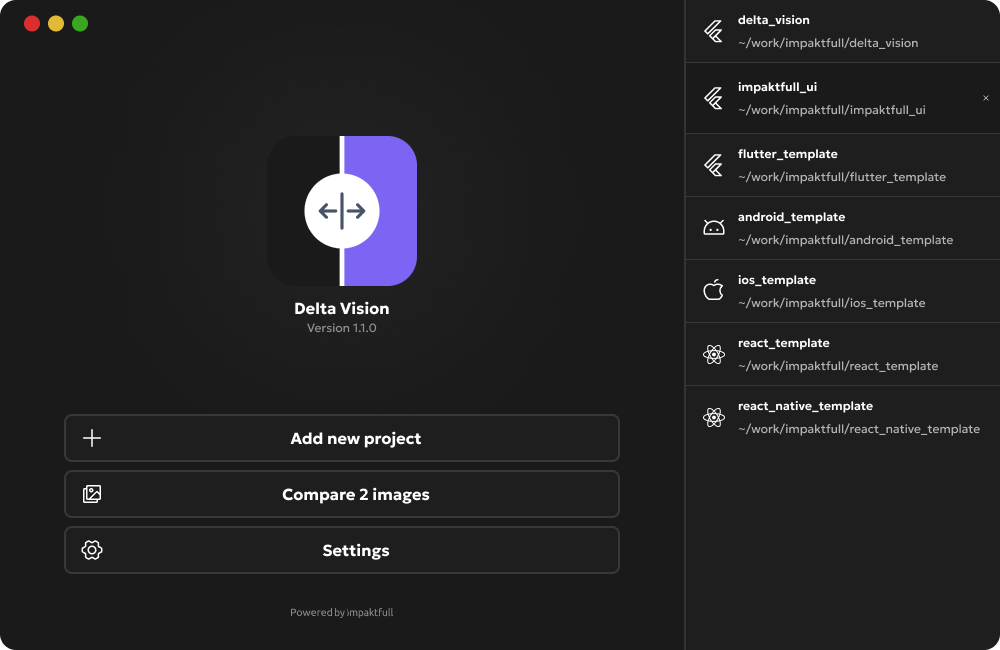Click path ~/work/impaktfull/react_native_template

pyautogui.click(x=859, y=429)
